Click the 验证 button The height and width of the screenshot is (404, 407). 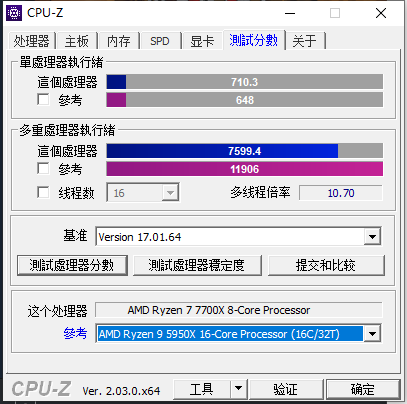(x=286, y=389)
